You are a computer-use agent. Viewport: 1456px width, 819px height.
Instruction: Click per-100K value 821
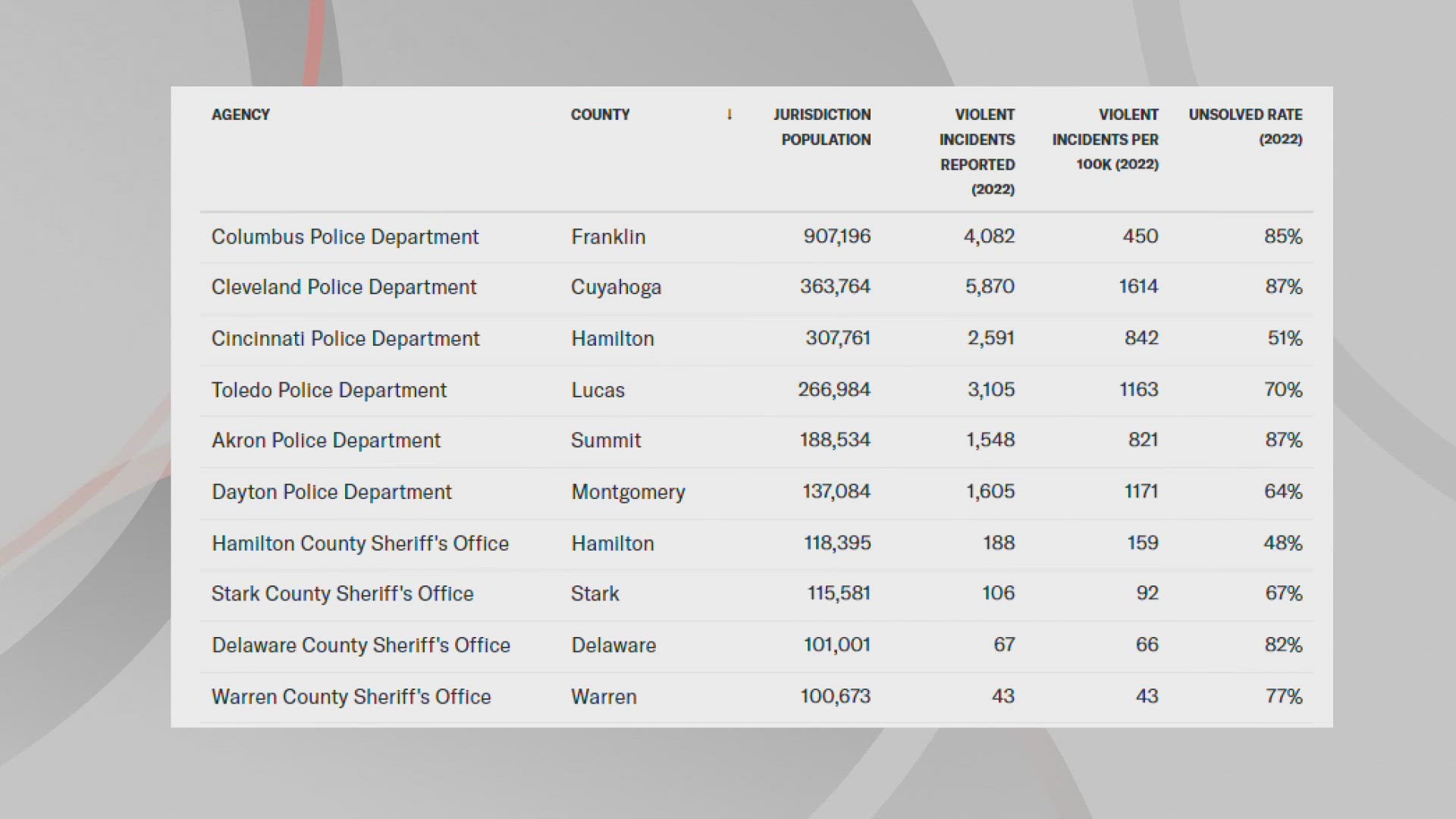1143,440
